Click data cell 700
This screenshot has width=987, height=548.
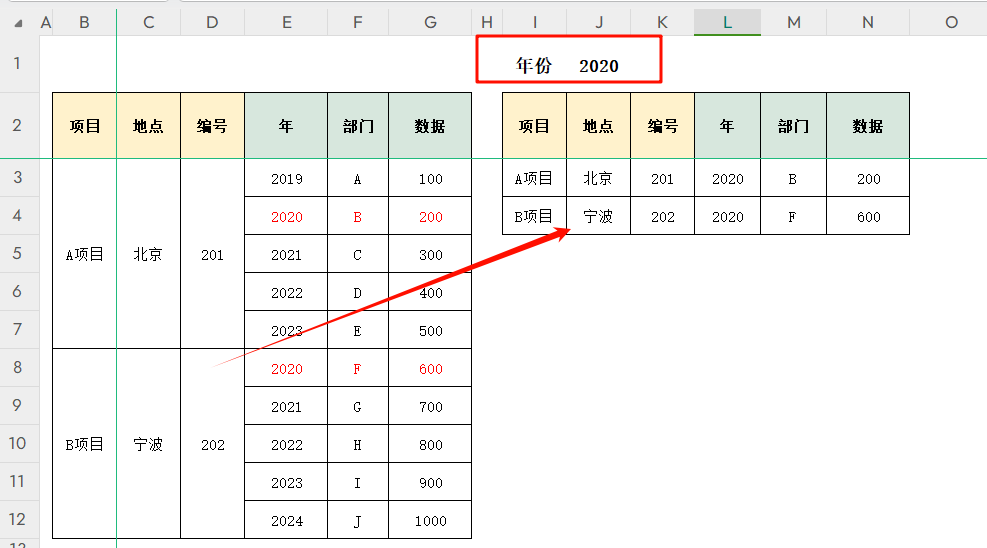click(x=430, y=406)
